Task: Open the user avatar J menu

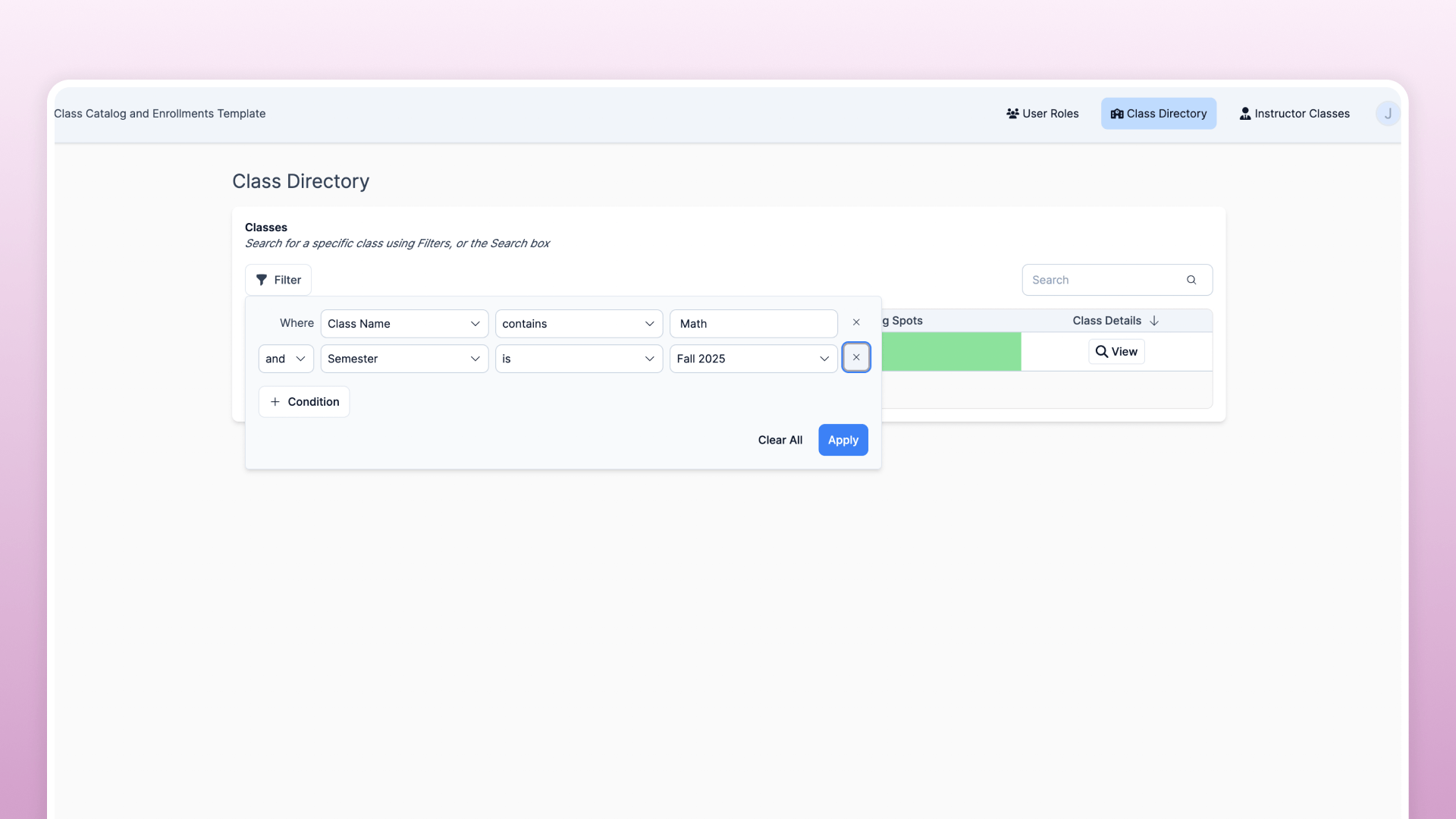Action: (x=1388, y=114)
